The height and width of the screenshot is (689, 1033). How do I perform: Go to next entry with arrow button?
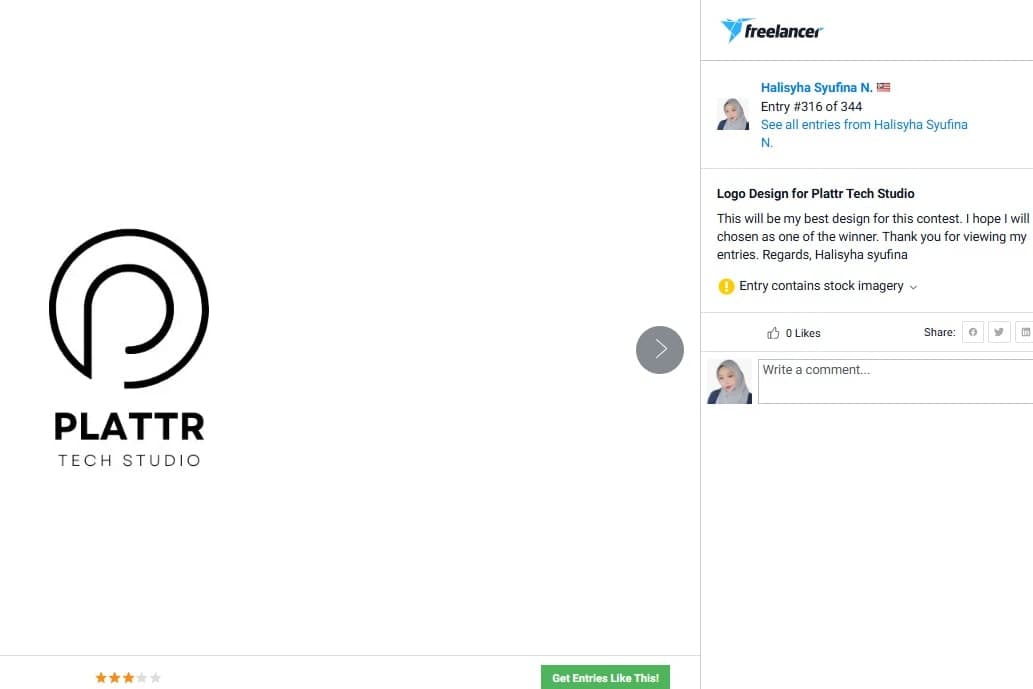659,350
